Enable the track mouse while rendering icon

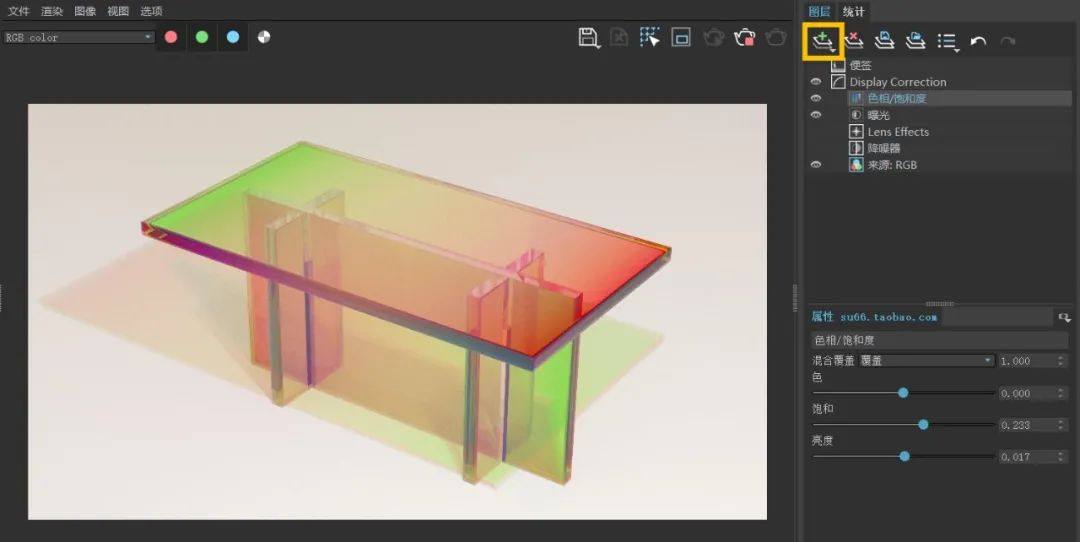(x=649, y=38)
